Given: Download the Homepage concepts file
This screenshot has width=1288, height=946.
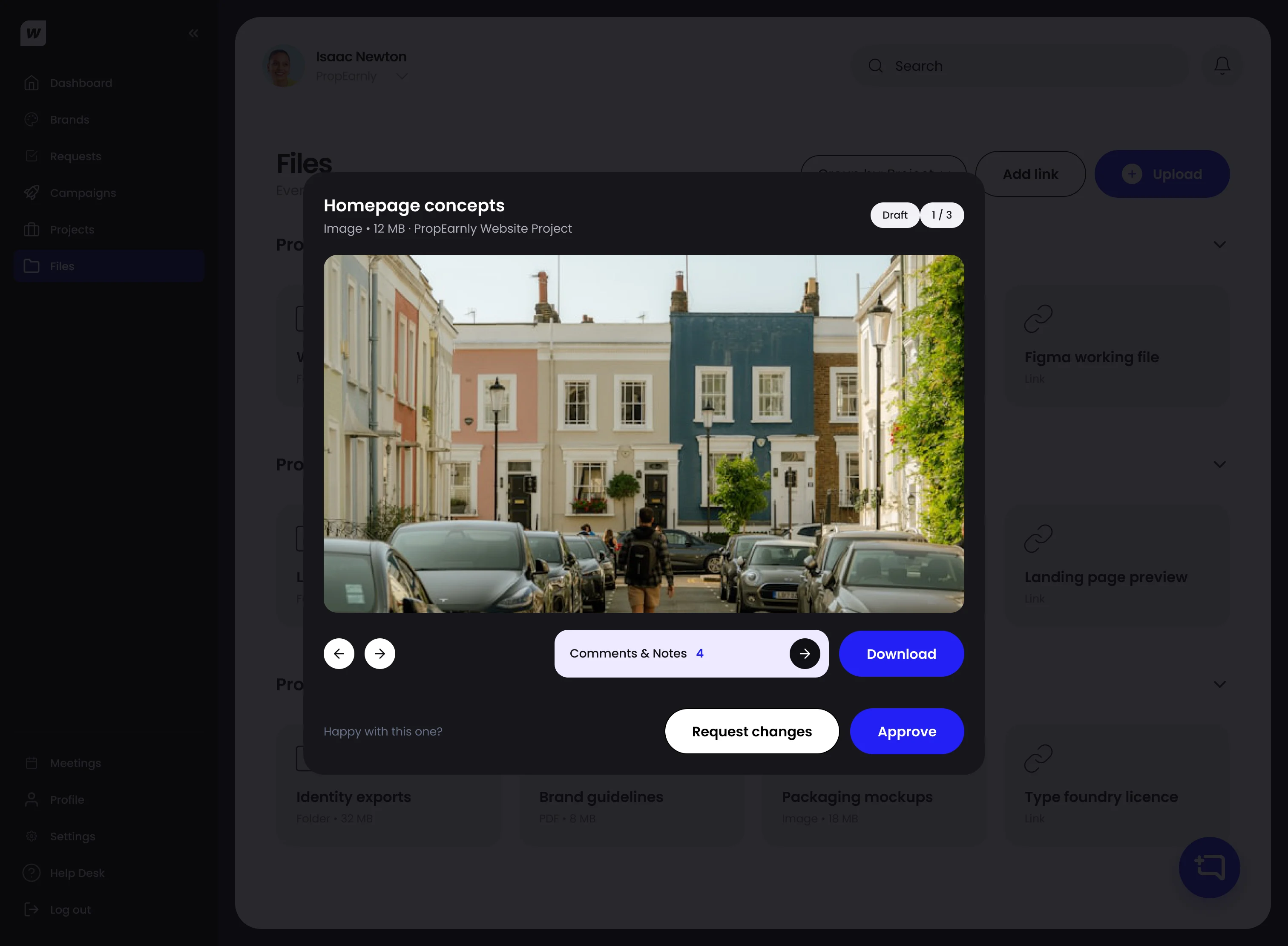Looking at the screenshot, I should [901, 653].
